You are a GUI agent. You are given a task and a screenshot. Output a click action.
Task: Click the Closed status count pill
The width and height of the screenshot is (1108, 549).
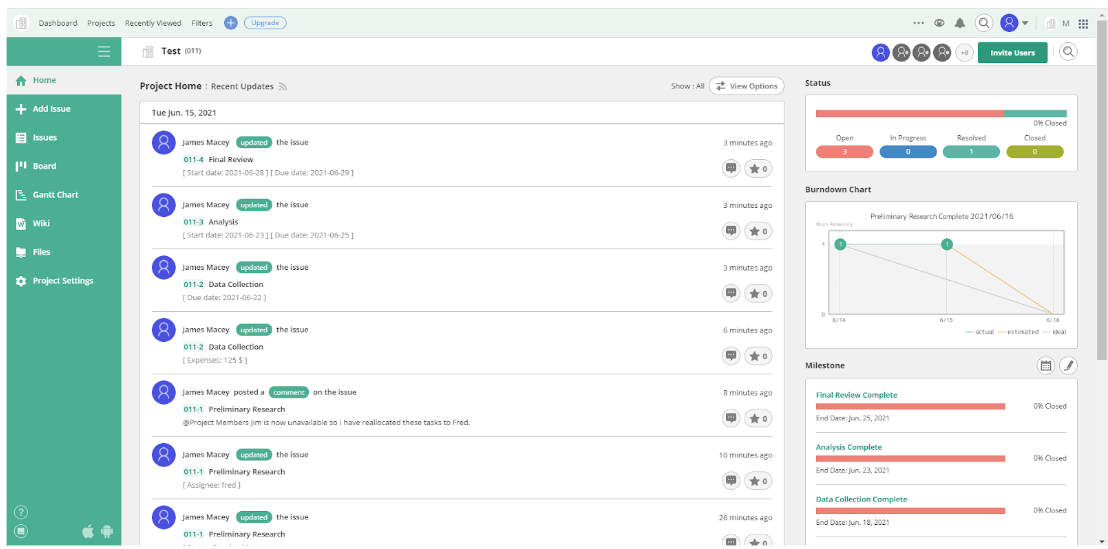[1035, 152]
